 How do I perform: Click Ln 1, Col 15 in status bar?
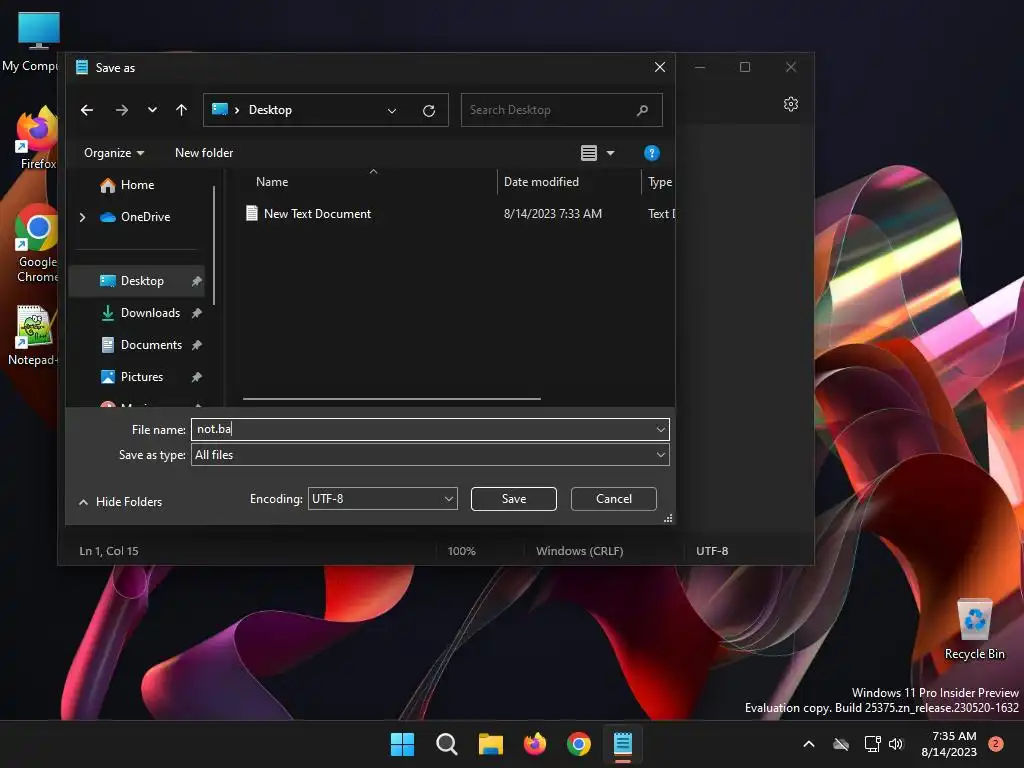point(109,551)
